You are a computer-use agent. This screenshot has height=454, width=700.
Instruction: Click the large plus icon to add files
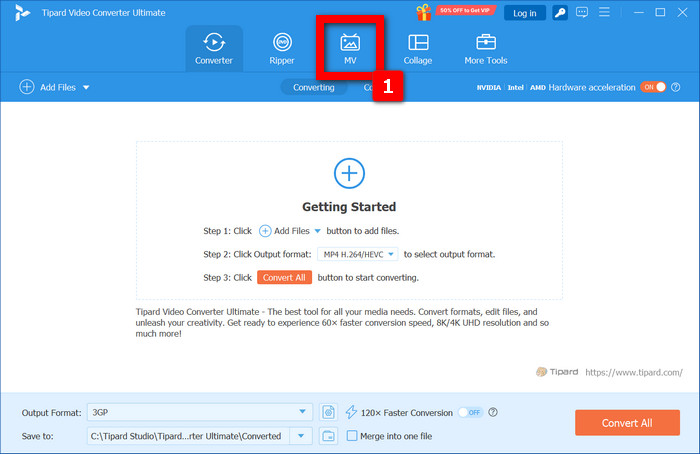click(x=349, y=173)
